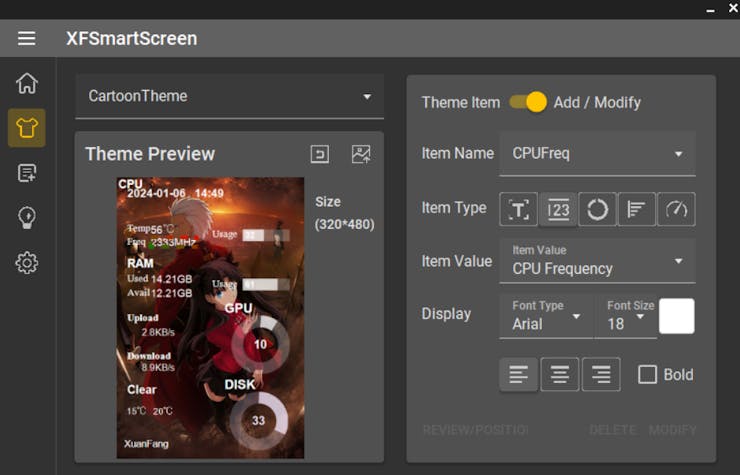Click the lightbulb sidebar icon

point(27,218)
